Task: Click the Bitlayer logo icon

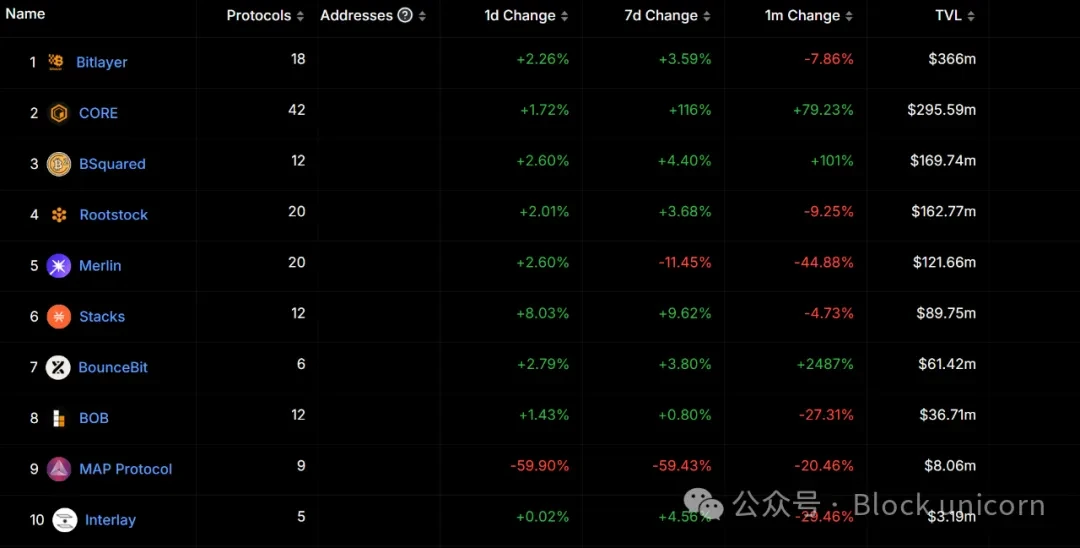Action: [57, 62]
